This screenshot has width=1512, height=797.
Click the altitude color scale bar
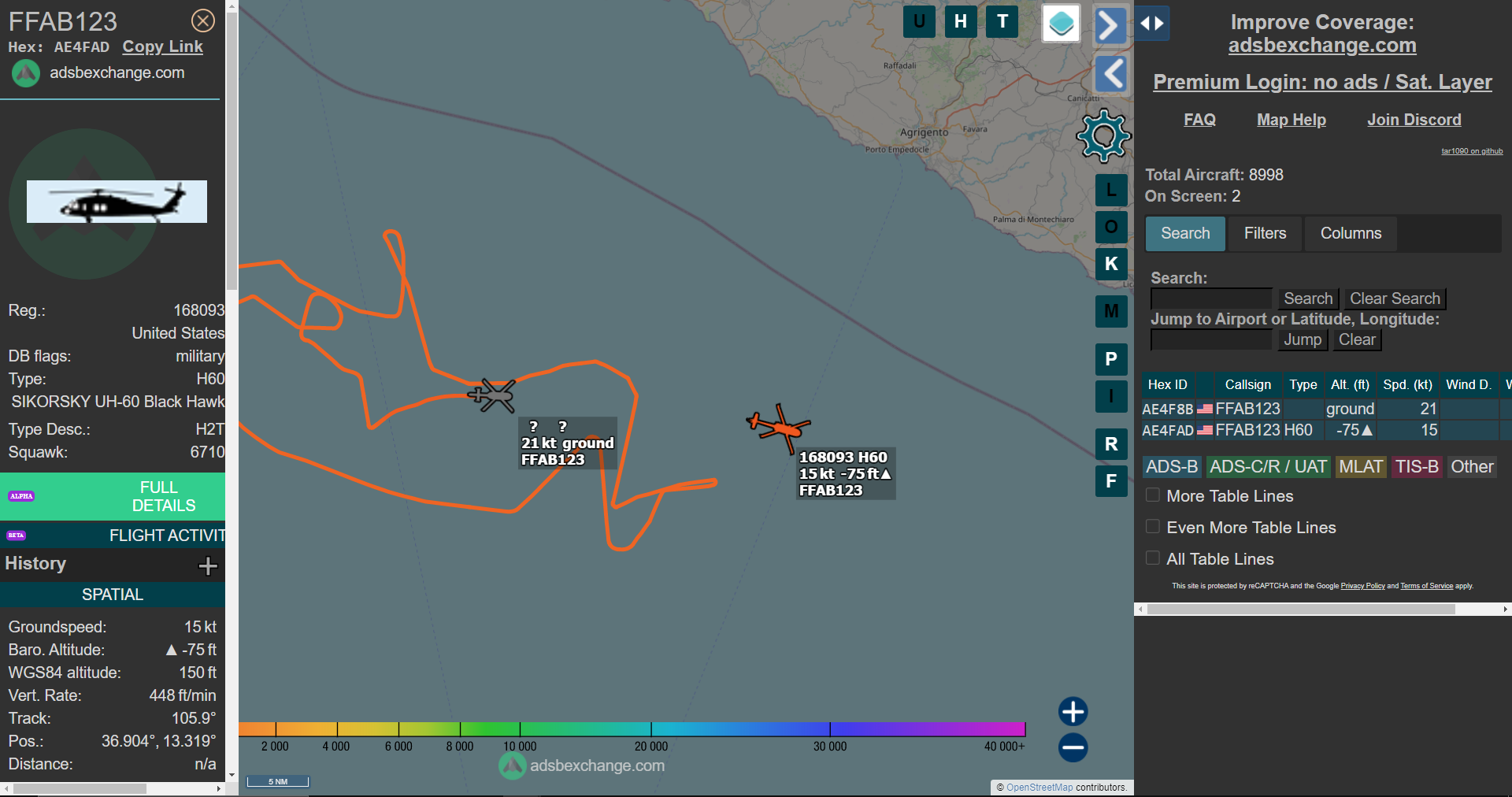pyautogui.click(x=632, y=729)
